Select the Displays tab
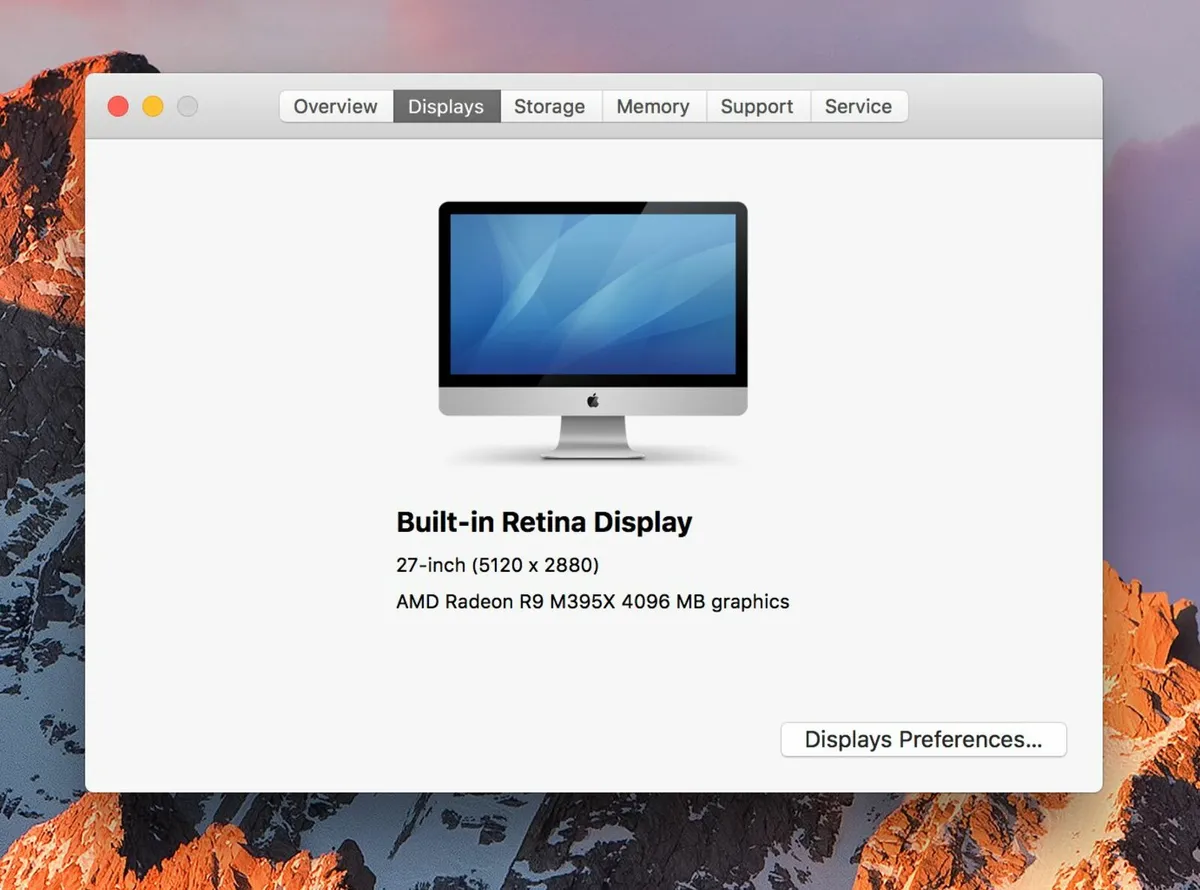The height and width of the screenshot is (890, 1200). pyautogui.click(x=446, y=106)
